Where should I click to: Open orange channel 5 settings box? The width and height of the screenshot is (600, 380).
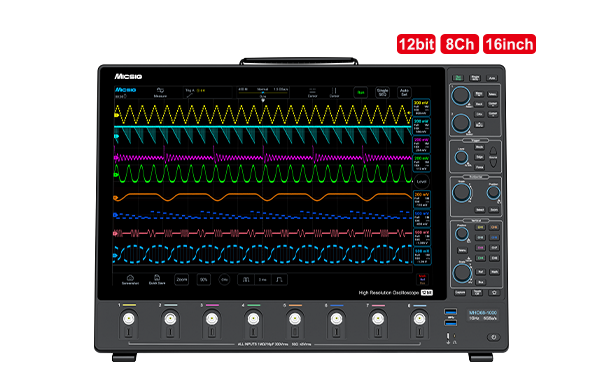click(421, 199)
